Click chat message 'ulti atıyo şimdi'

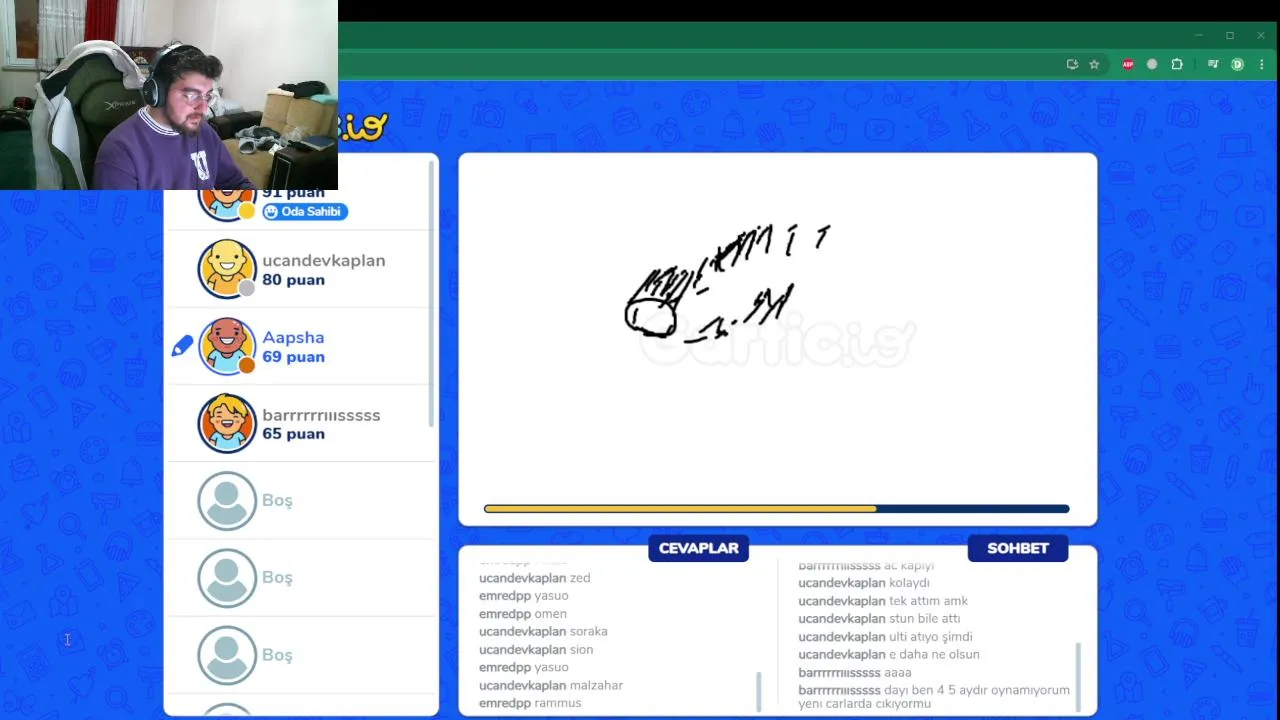pos(930,637)
